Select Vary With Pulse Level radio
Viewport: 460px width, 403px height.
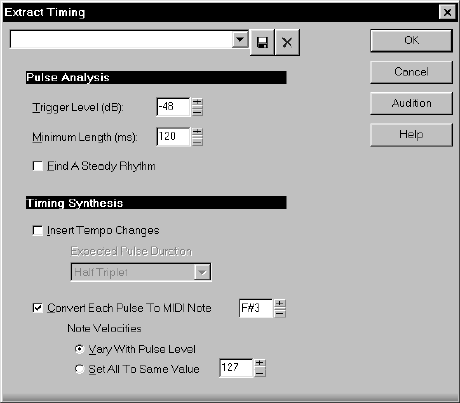tap(79, 349)
